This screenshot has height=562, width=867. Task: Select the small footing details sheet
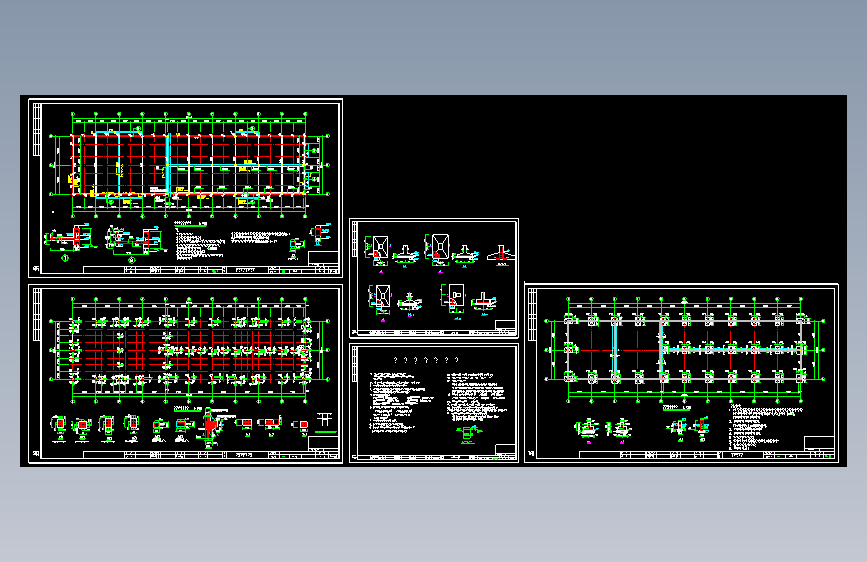(434, 278)
